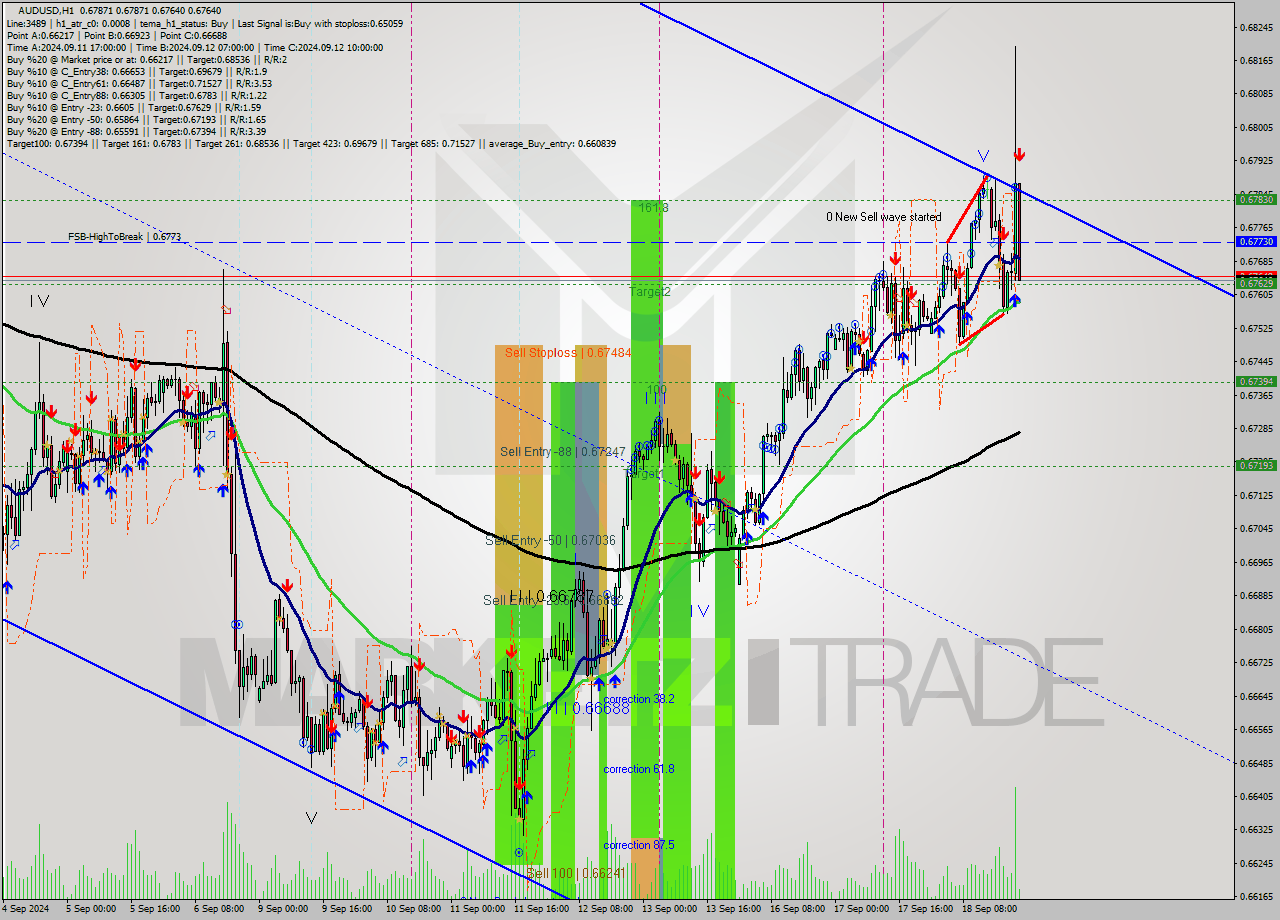The width and height of the screenshot is (1280, 920).
Task: Click the 0.68245 price axis value
Action: [x=1256, y=27]
